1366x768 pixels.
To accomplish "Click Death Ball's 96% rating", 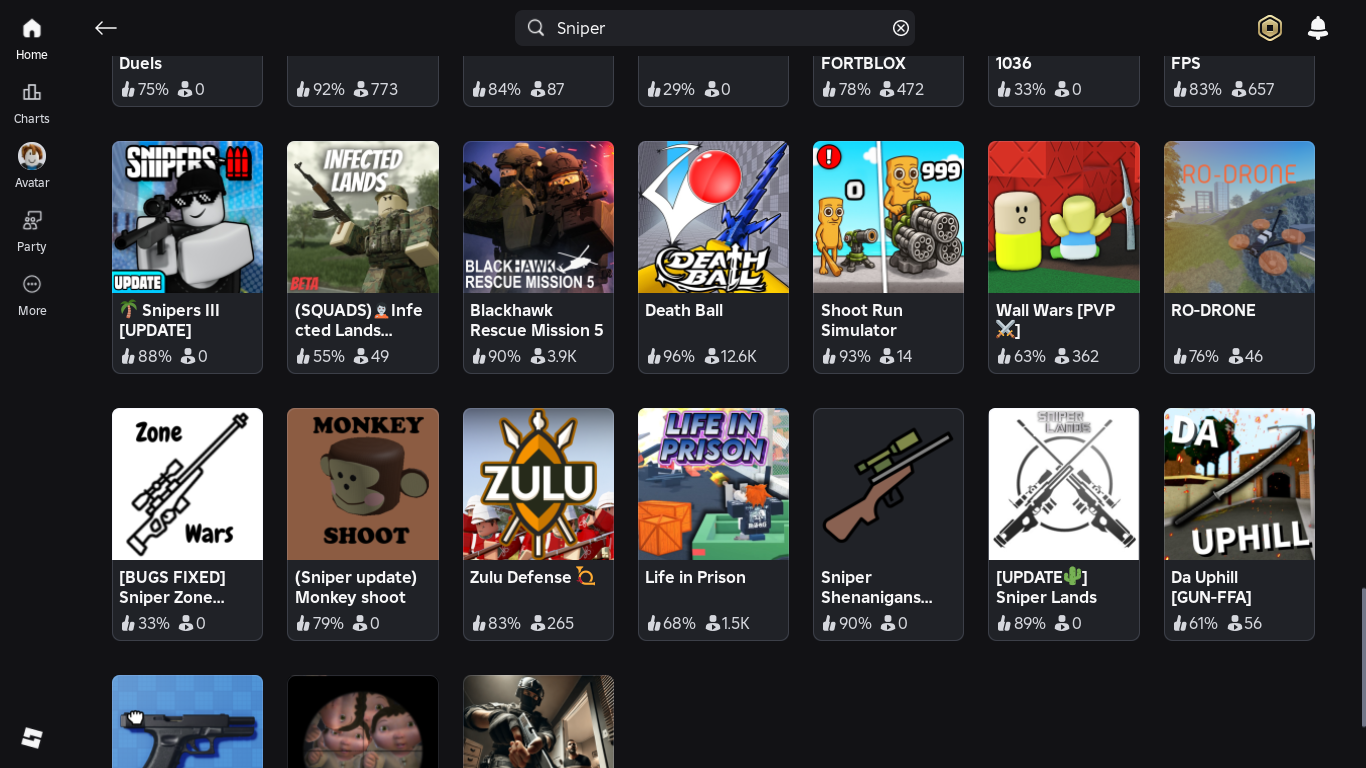I will [671, 356].
